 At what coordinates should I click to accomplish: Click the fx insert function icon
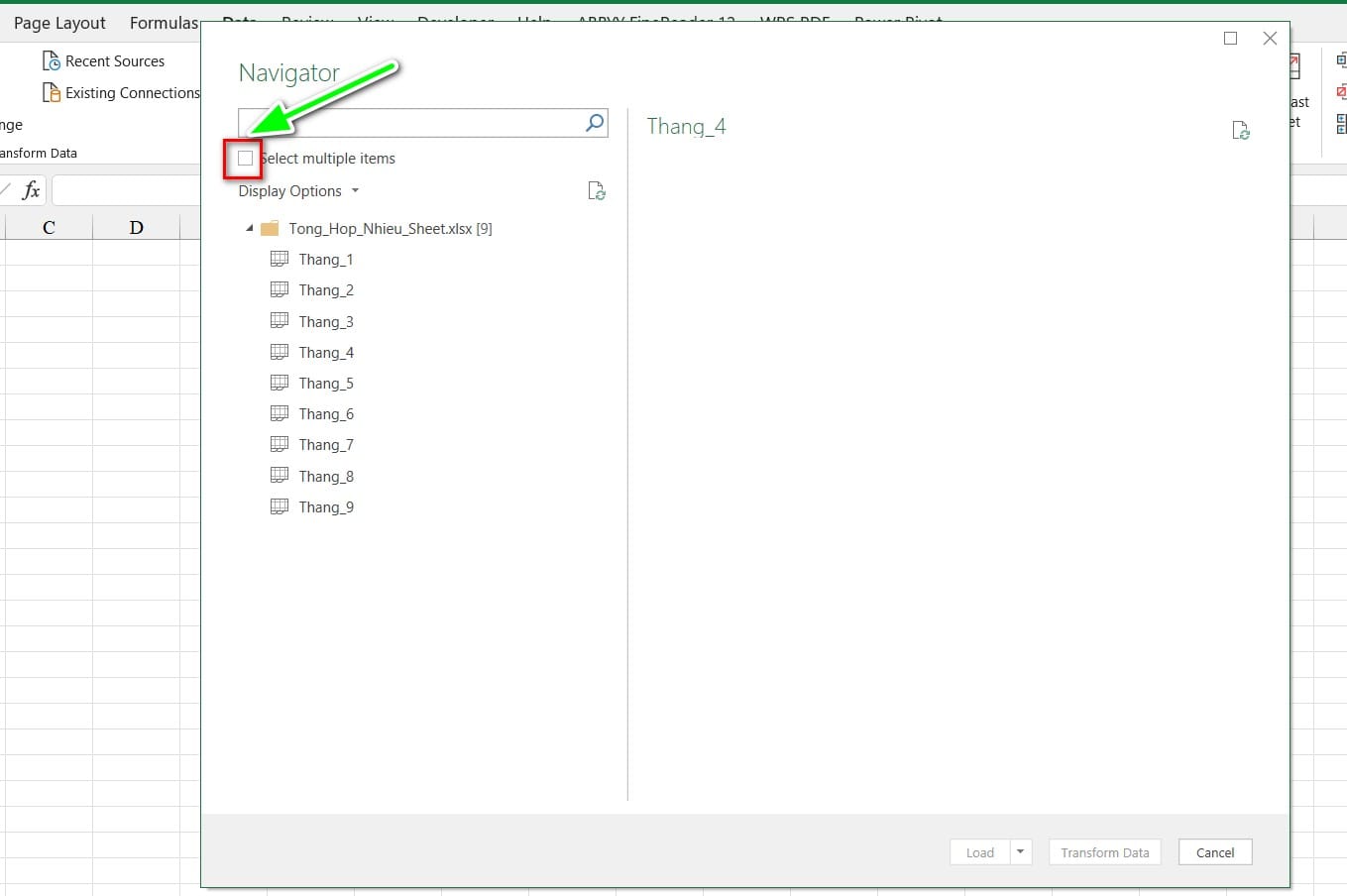[x=31, y=190]
